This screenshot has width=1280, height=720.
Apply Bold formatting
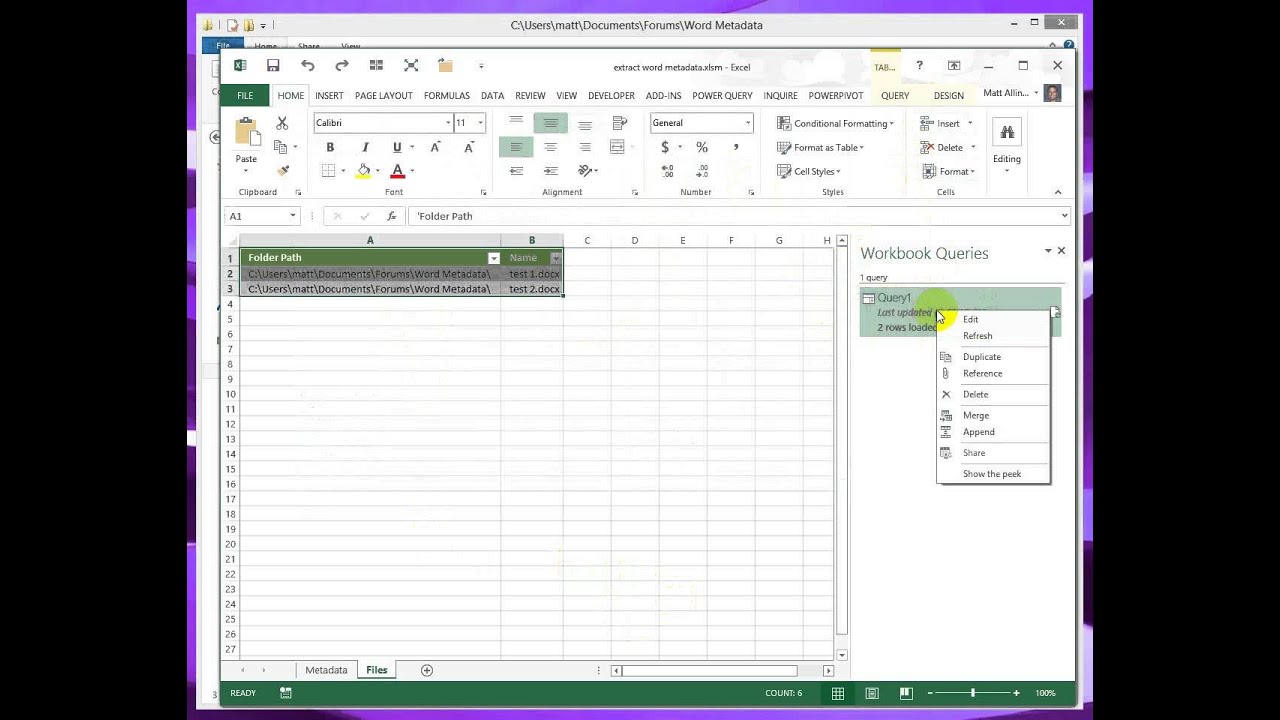tap(330, 147)
